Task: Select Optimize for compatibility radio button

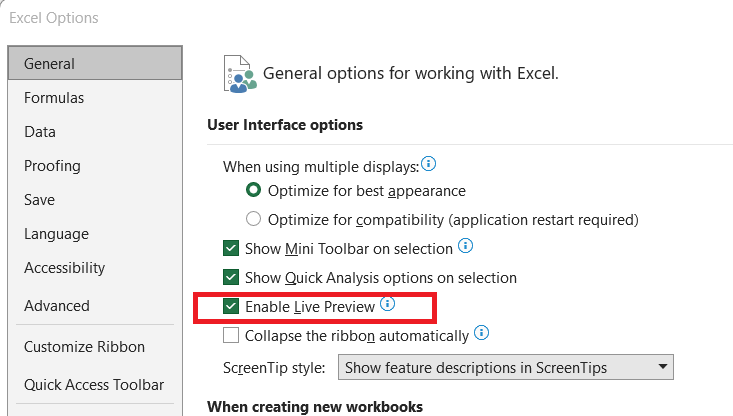Action: 253,219
